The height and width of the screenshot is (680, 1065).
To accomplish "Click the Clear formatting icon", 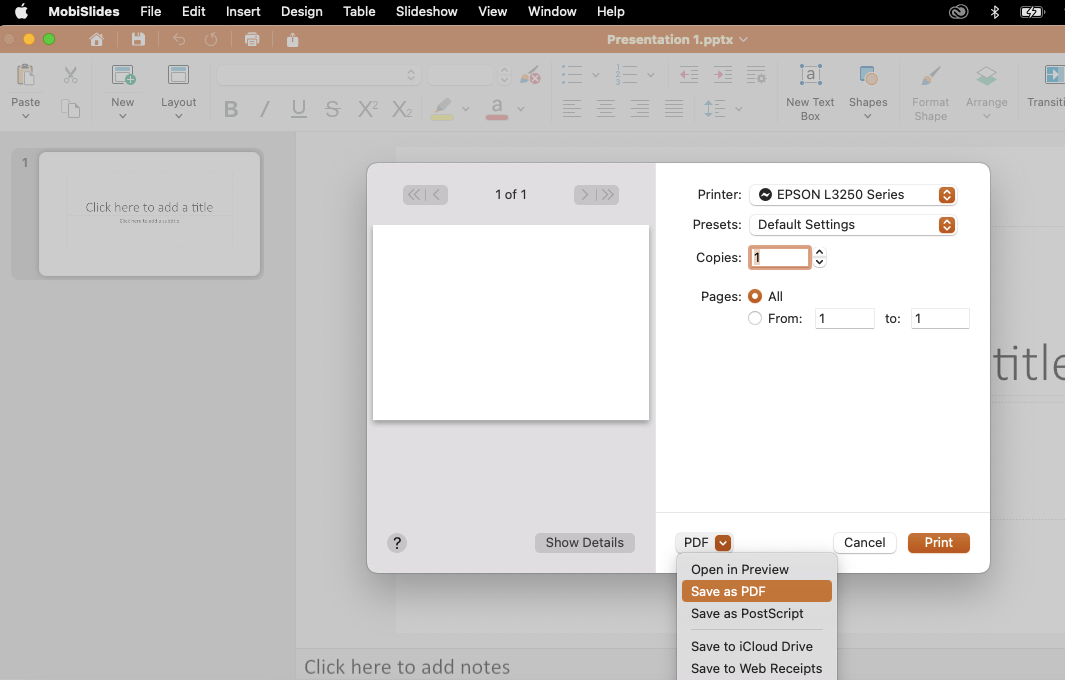I will point(530,75).
